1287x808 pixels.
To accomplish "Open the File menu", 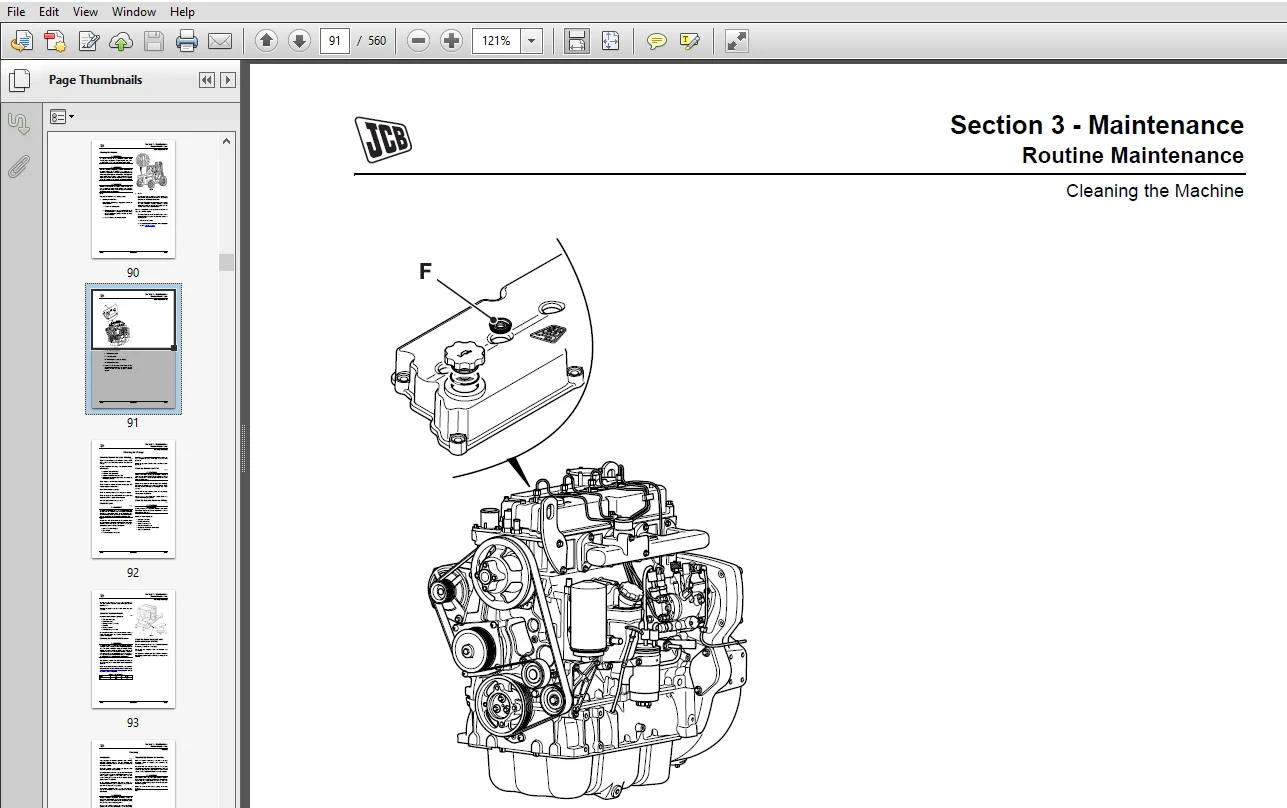I will (x=16, y=12).
